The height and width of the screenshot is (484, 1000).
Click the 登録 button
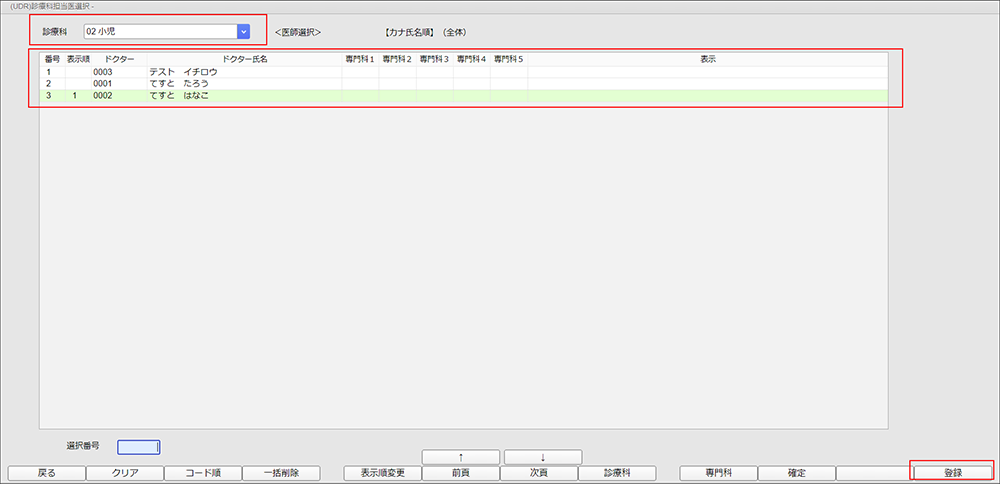[x=952, y=473]
